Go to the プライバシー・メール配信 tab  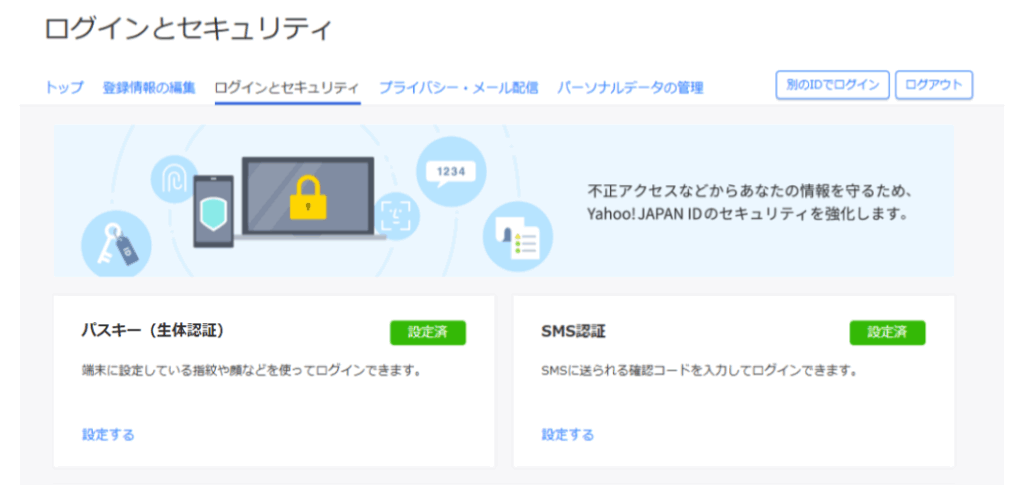pyautogui.click(x=458, y=88)
